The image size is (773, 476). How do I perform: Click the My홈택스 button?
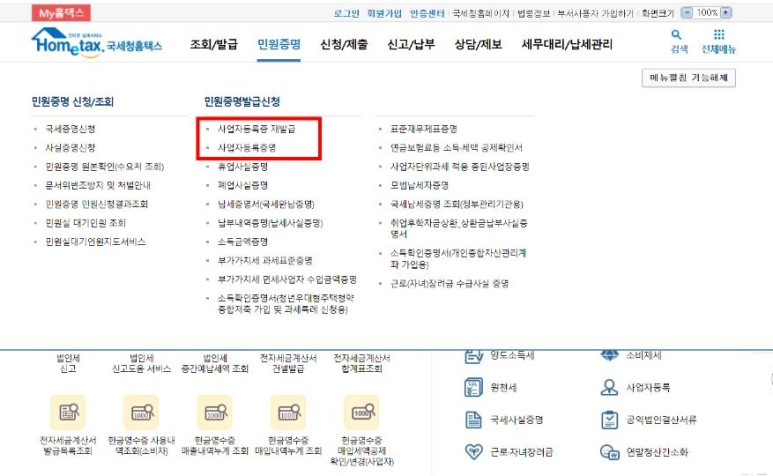(61, 13)
